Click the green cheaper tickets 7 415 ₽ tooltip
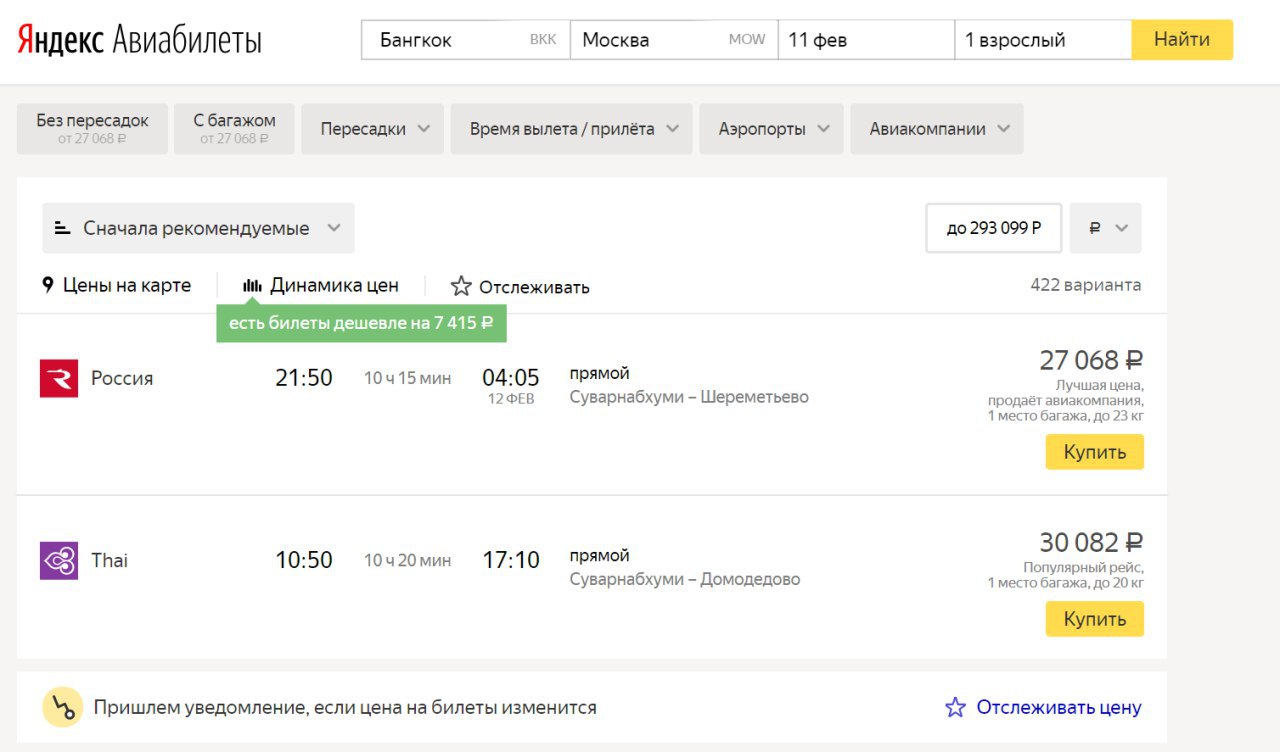Image resolution: width=1280 pixels, height=752 pixels. point(361,323)
